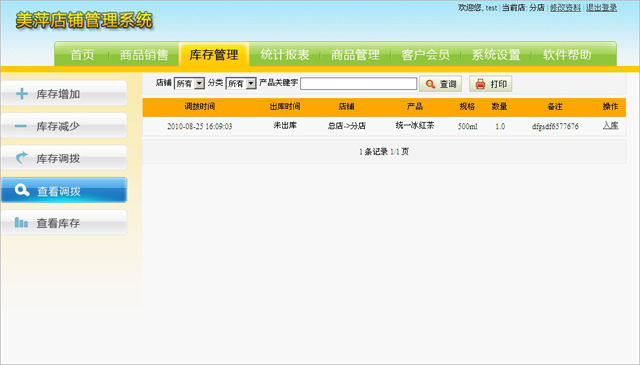This screenshot has height=365, width=640.
Task: Open the 软件帮助 tab
Action: (x=567, y=55)
